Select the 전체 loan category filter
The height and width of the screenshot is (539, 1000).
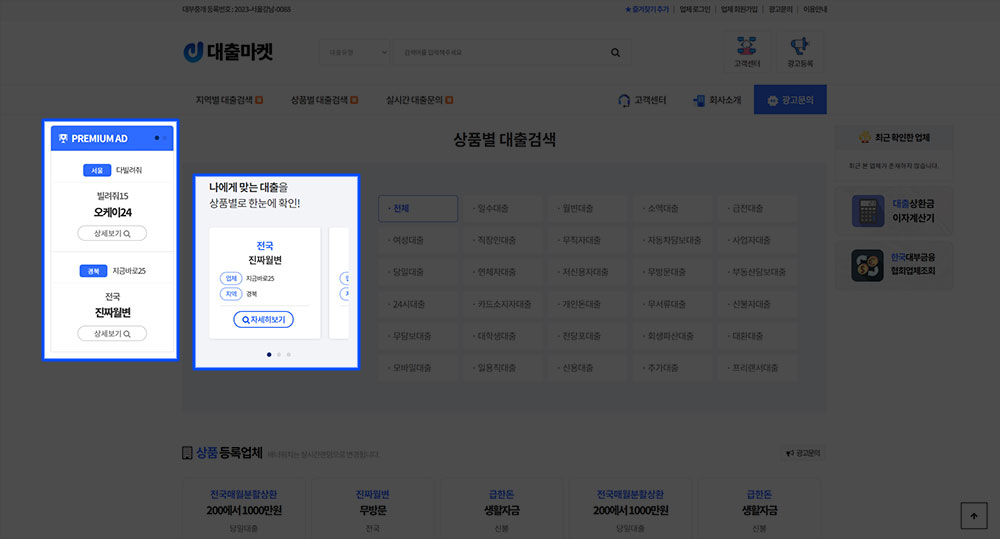point(418,209)
